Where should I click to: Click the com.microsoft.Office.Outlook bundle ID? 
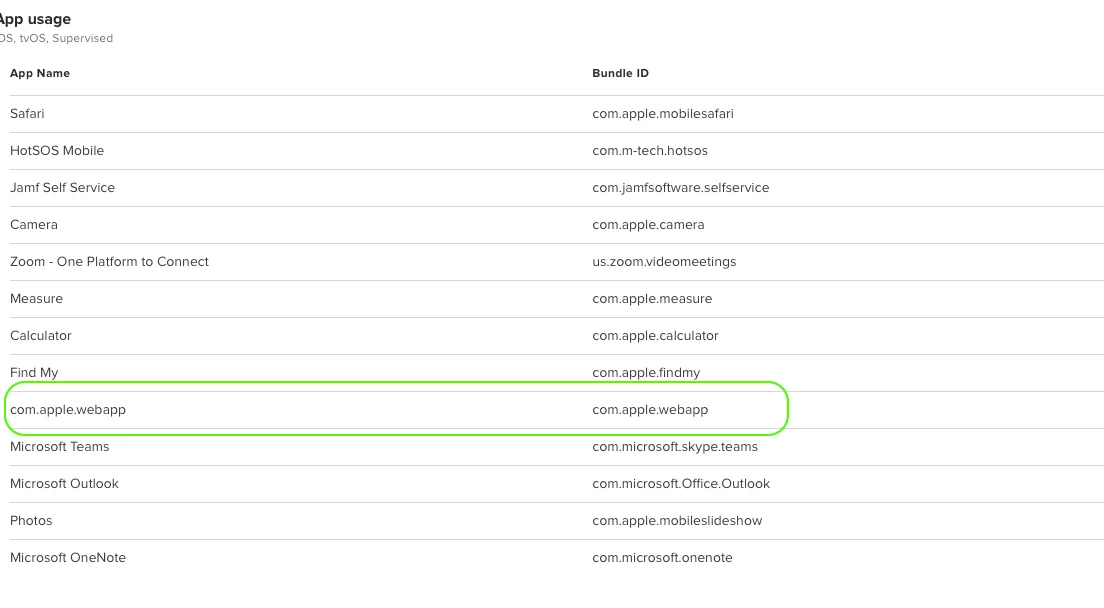[681, 484]
